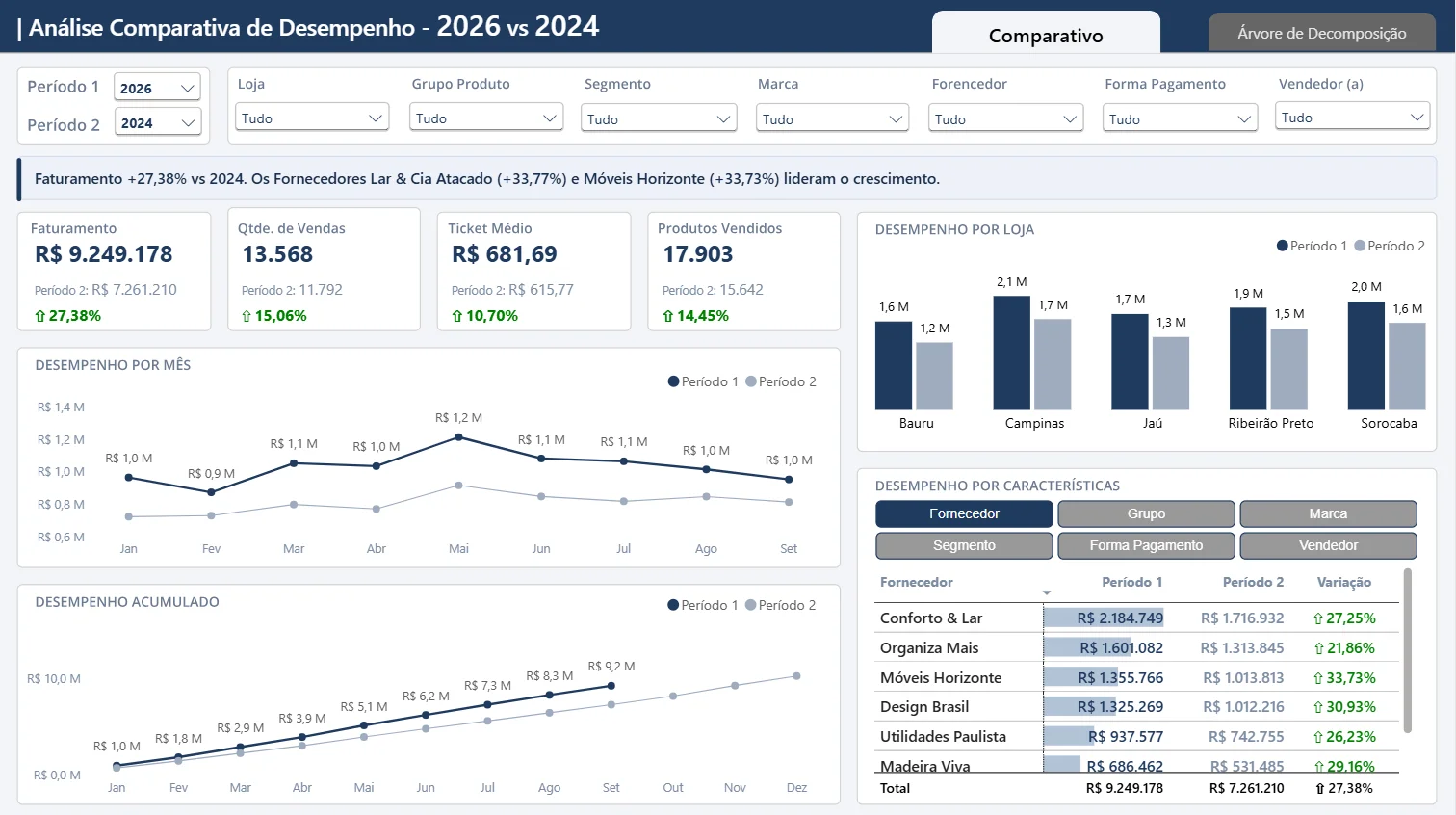Expand the Grupo Produto filter dropdown
The width and height of the screenshot is (1456, 815).
pos(485,118)
